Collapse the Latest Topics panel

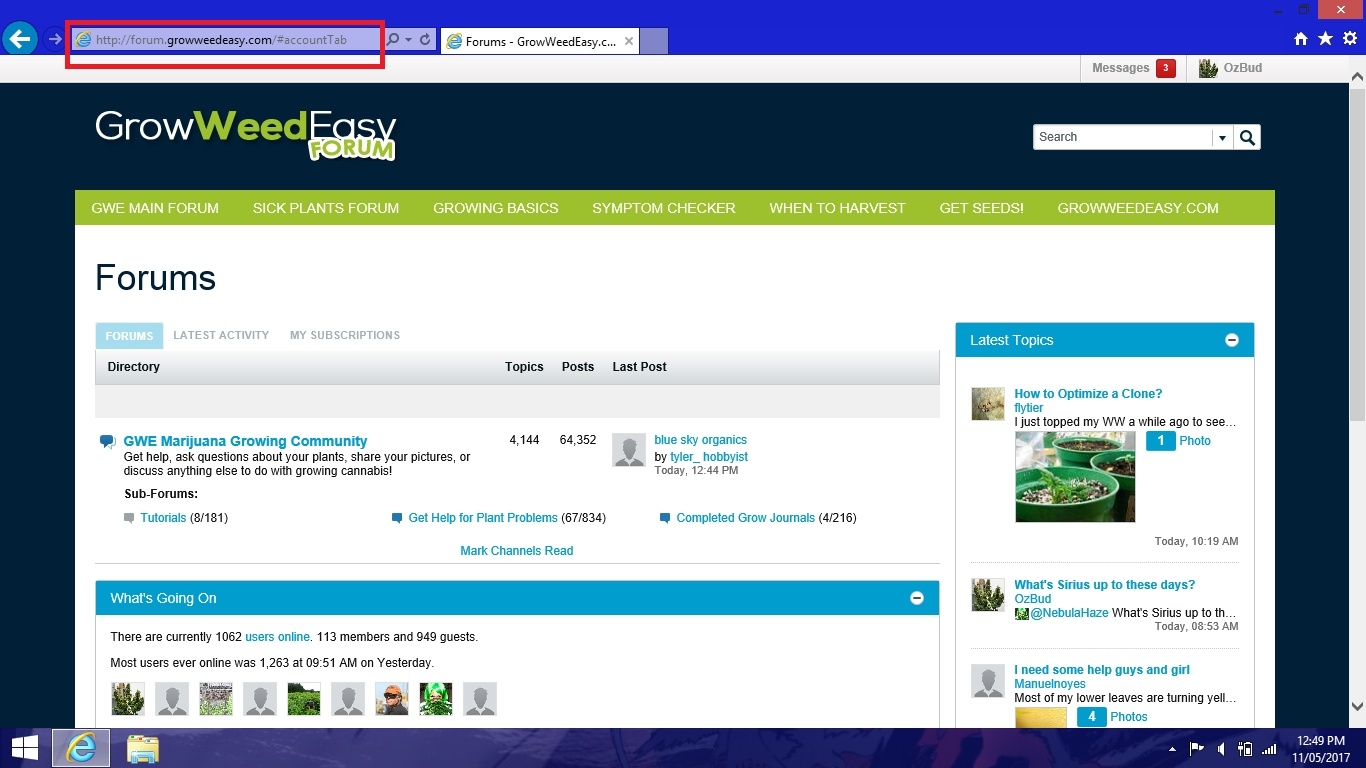point(1232,340)
